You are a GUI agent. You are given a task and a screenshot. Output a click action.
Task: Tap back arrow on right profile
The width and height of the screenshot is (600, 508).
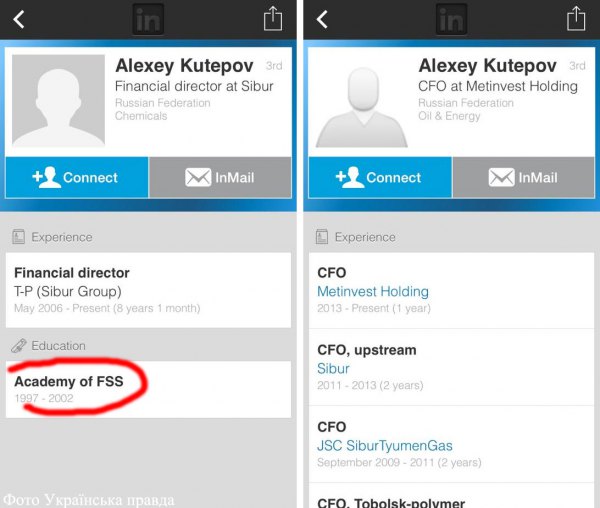(323, 19)
